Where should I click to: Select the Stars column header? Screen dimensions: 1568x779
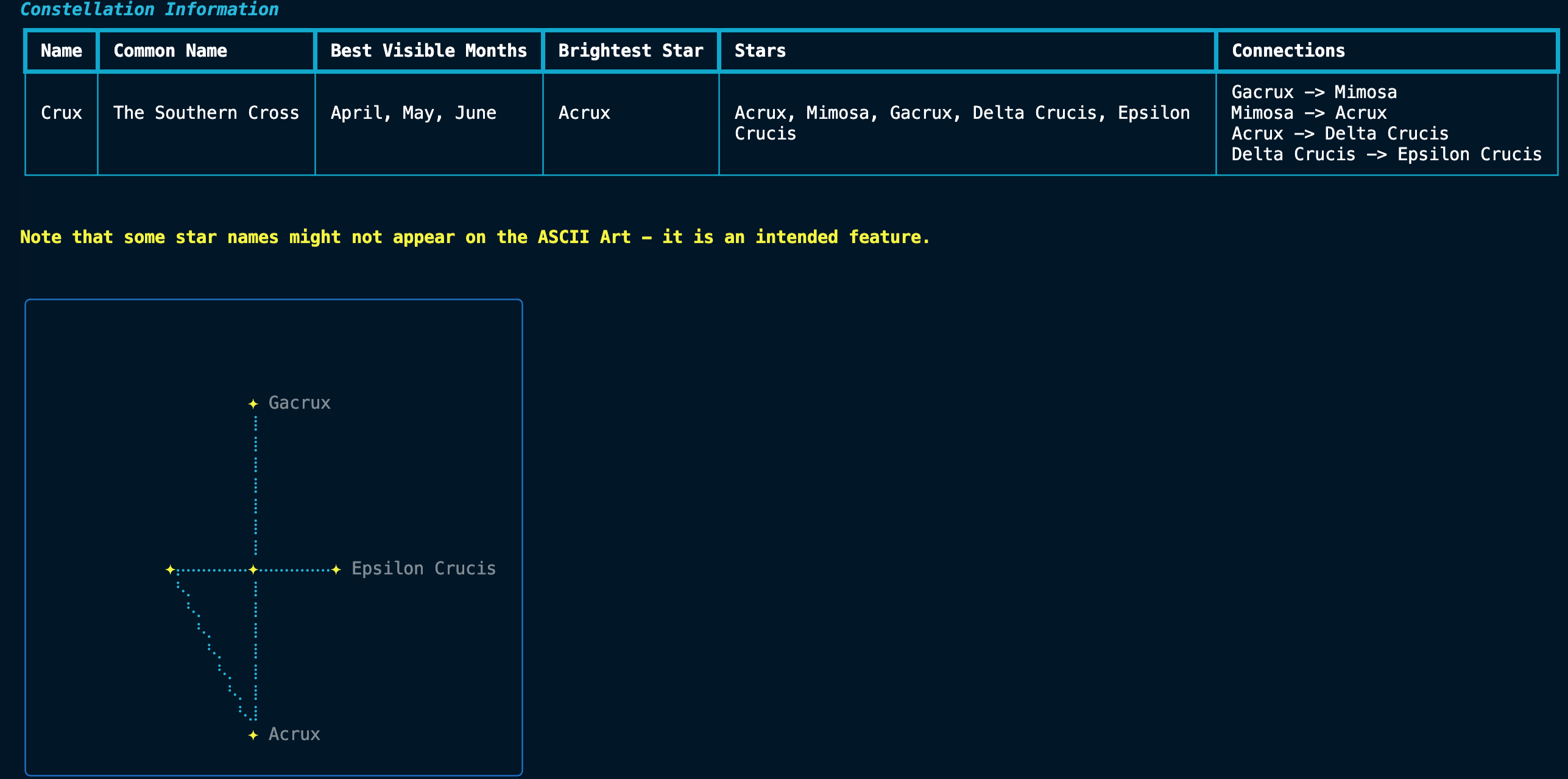[967, 51]
